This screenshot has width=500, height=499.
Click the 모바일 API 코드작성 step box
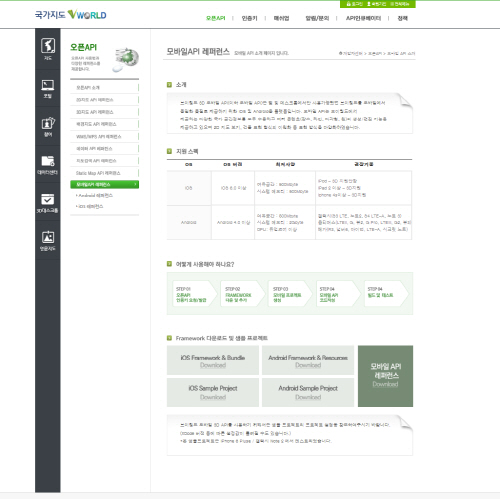click(x=338, y=294)
